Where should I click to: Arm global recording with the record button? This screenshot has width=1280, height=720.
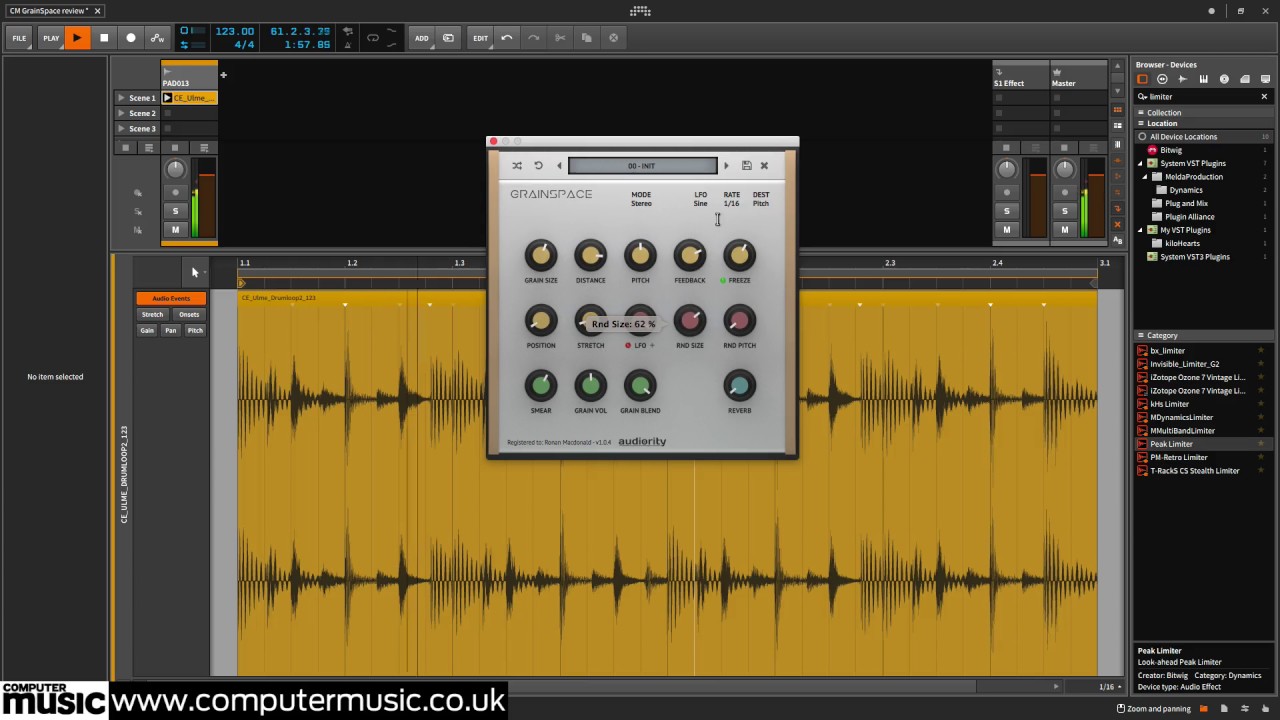tap(130, 38)
